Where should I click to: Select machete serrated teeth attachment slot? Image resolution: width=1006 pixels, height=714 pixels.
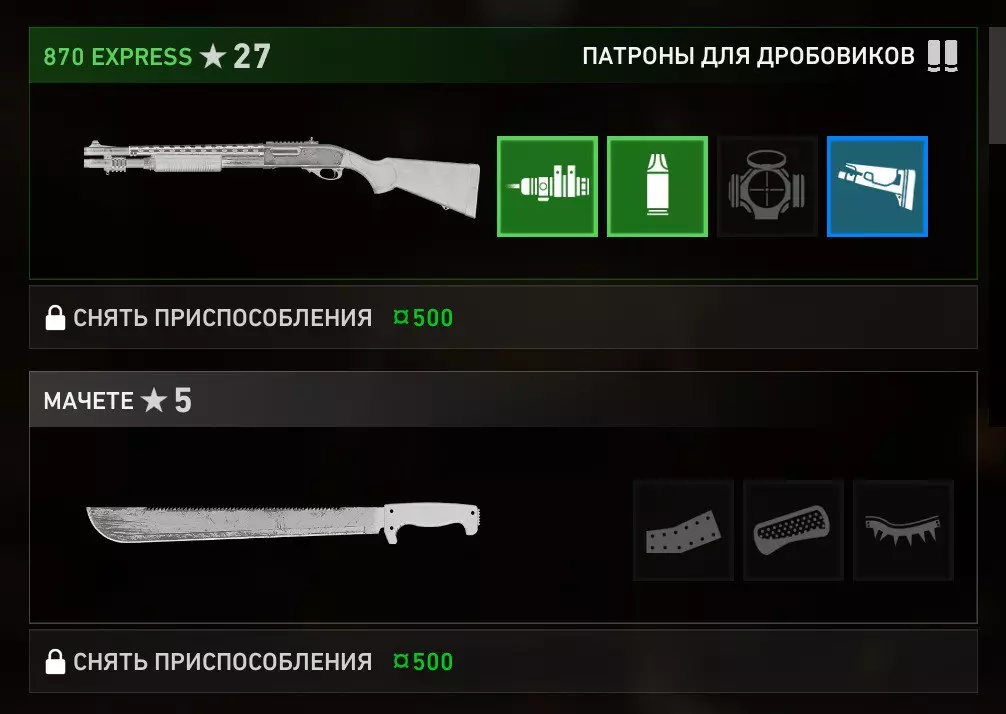pyautogui.click(x=903, y=530)
